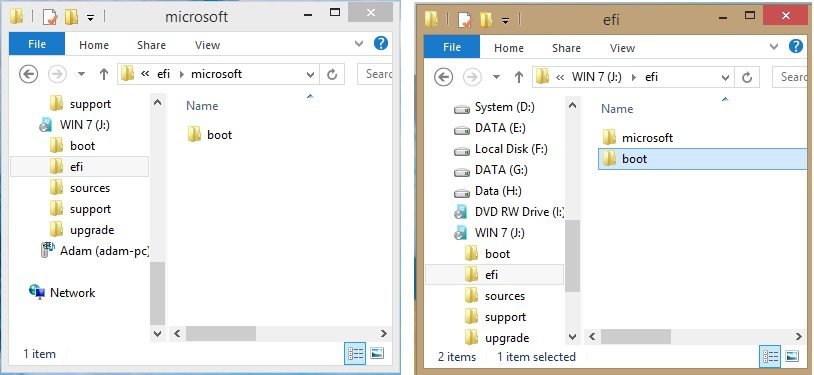The width and height of the screenshot is (814, 375).
Task: Click the Back arrow in microsoft window
Action: (29, 74)
